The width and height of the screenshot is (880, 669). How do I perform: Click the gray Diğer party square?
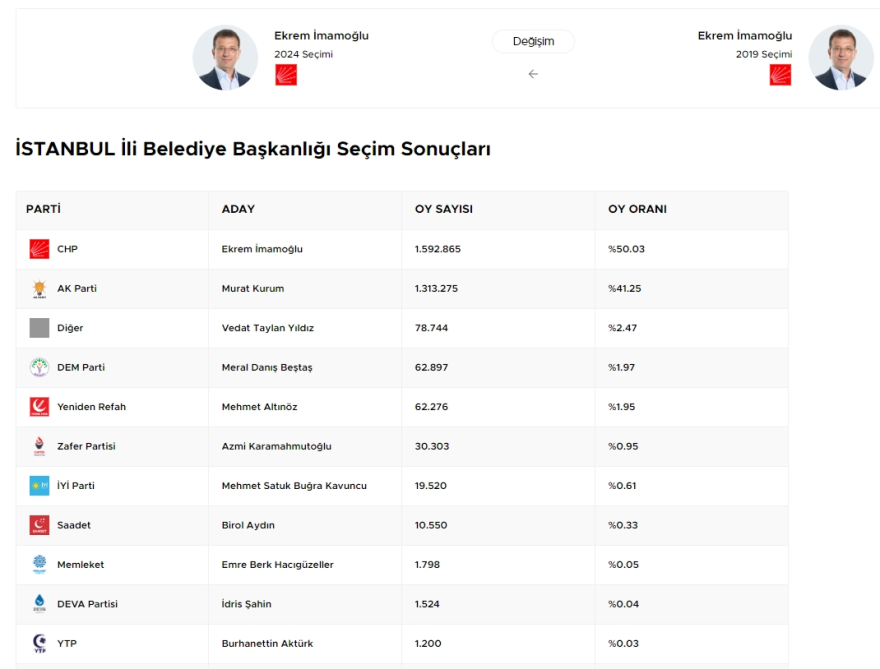click(x=39, y=328)
